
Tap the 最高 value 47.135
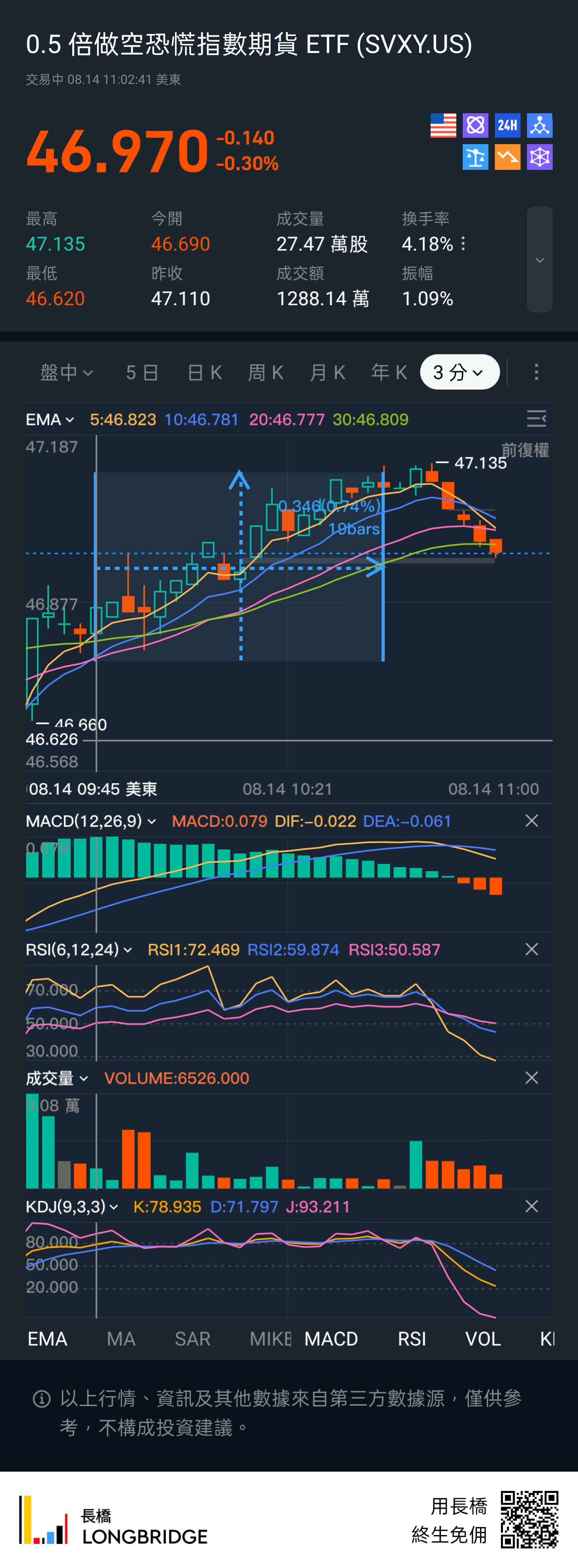pyautogui.click(x=55, y=244)
